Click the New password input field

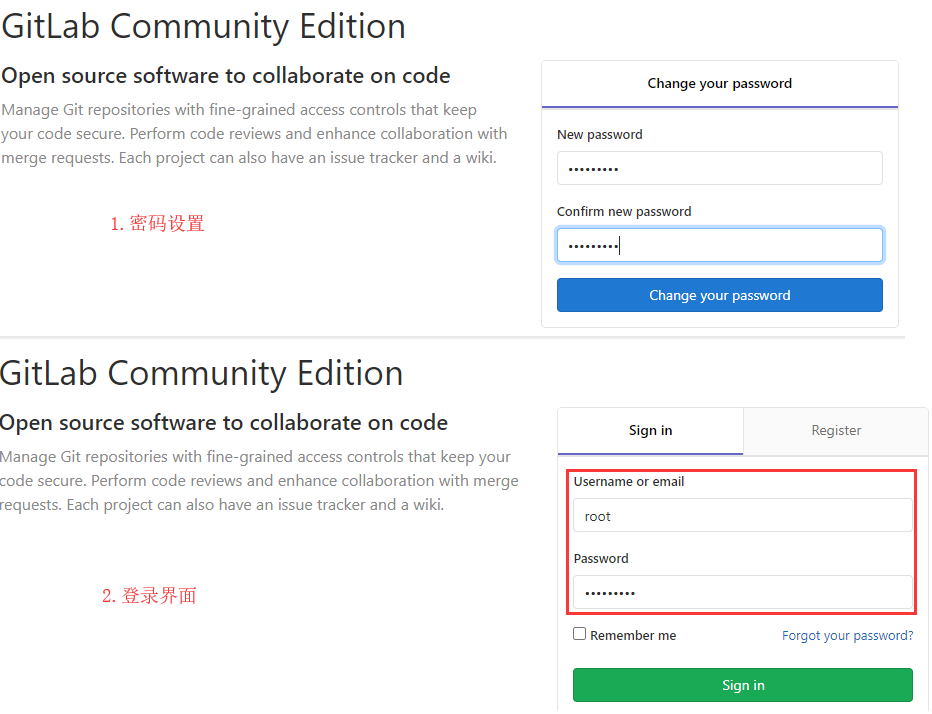(x=719, y=168)
